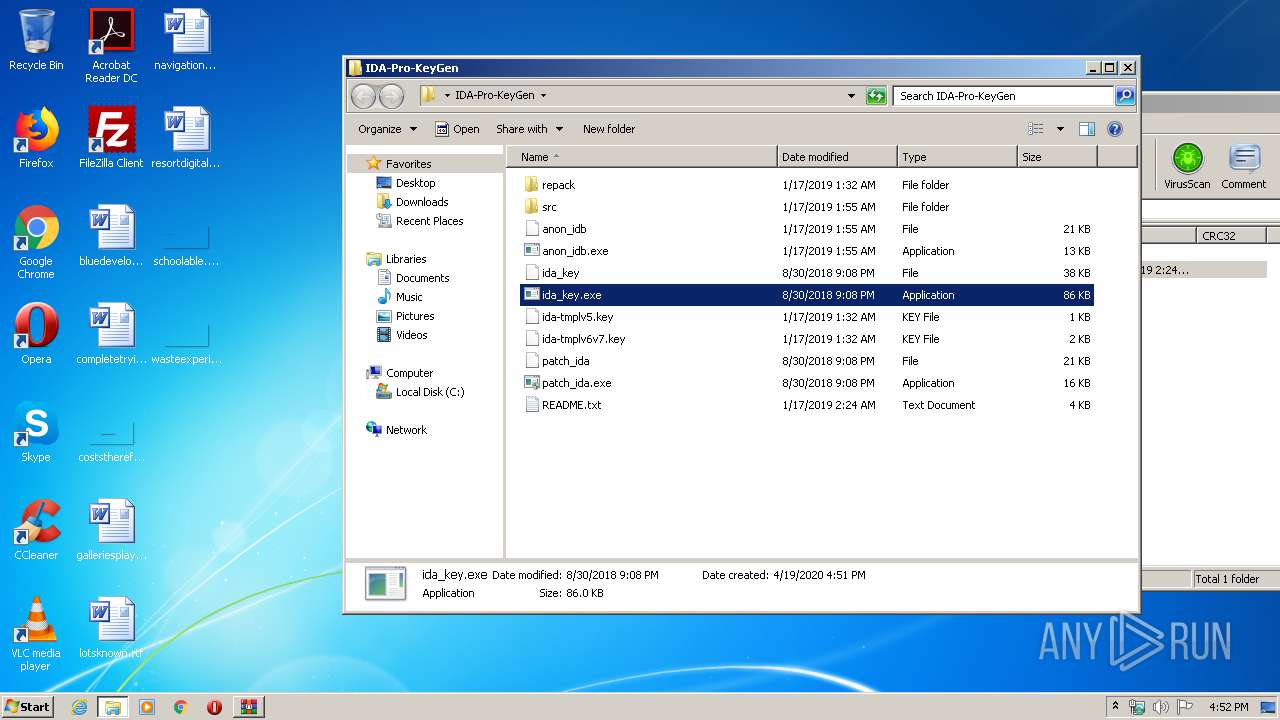1280x720 pixels.
Task: Click the volume speaker tray icon
Action: click(x=1161, y=707)
